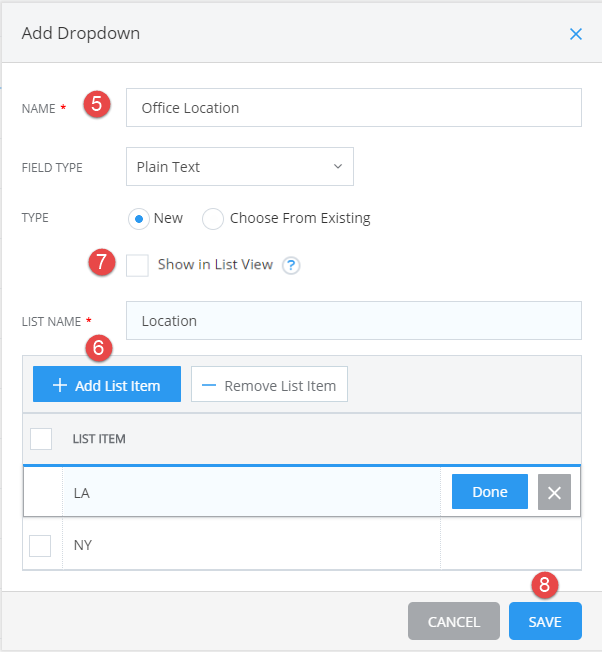Click the List Name field
This screenshot has height=652, width=602.
click(354, 321)
